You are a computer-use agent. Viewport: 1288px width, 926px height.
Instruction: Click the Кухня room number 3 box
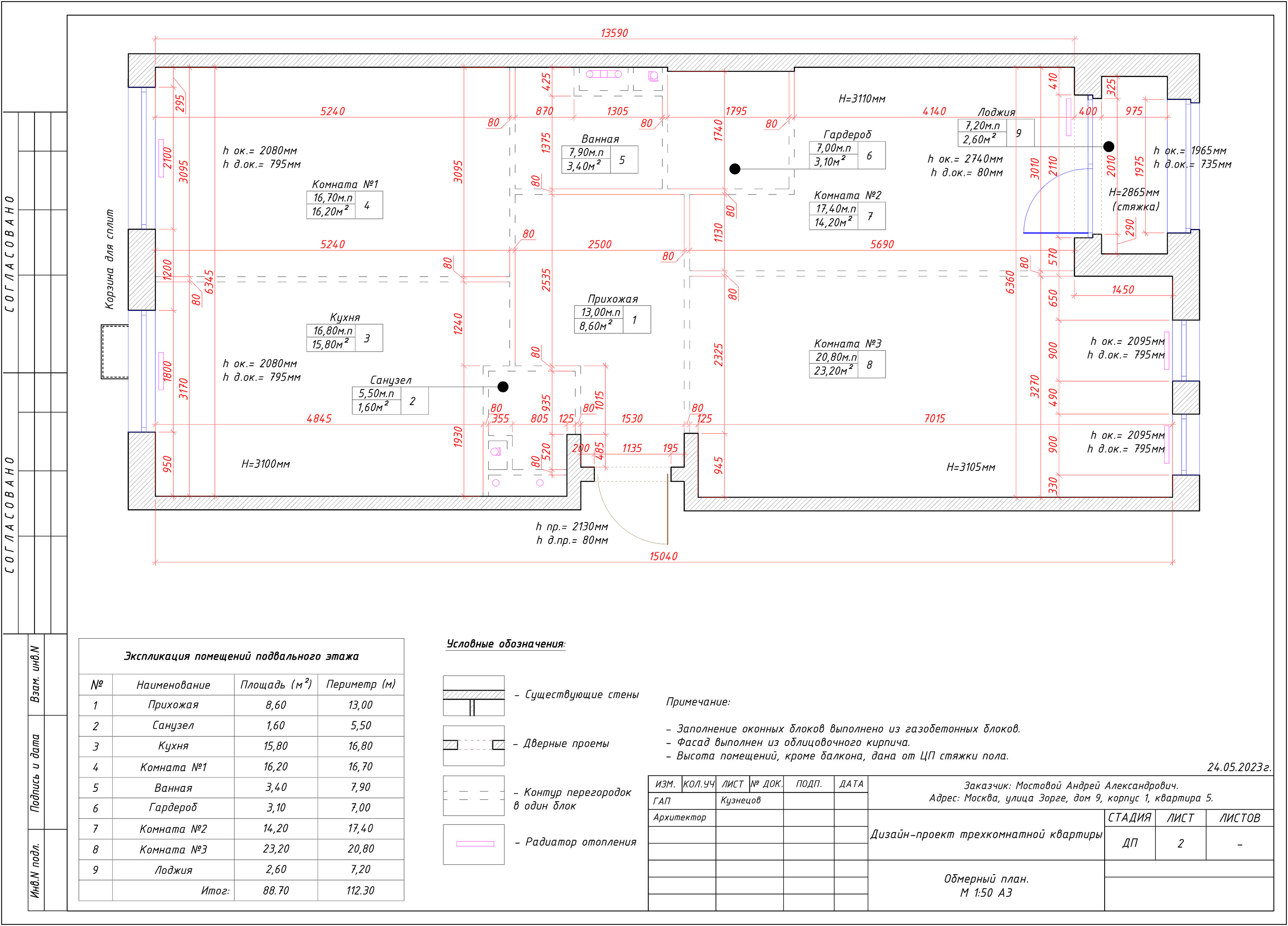click(367, 339)
